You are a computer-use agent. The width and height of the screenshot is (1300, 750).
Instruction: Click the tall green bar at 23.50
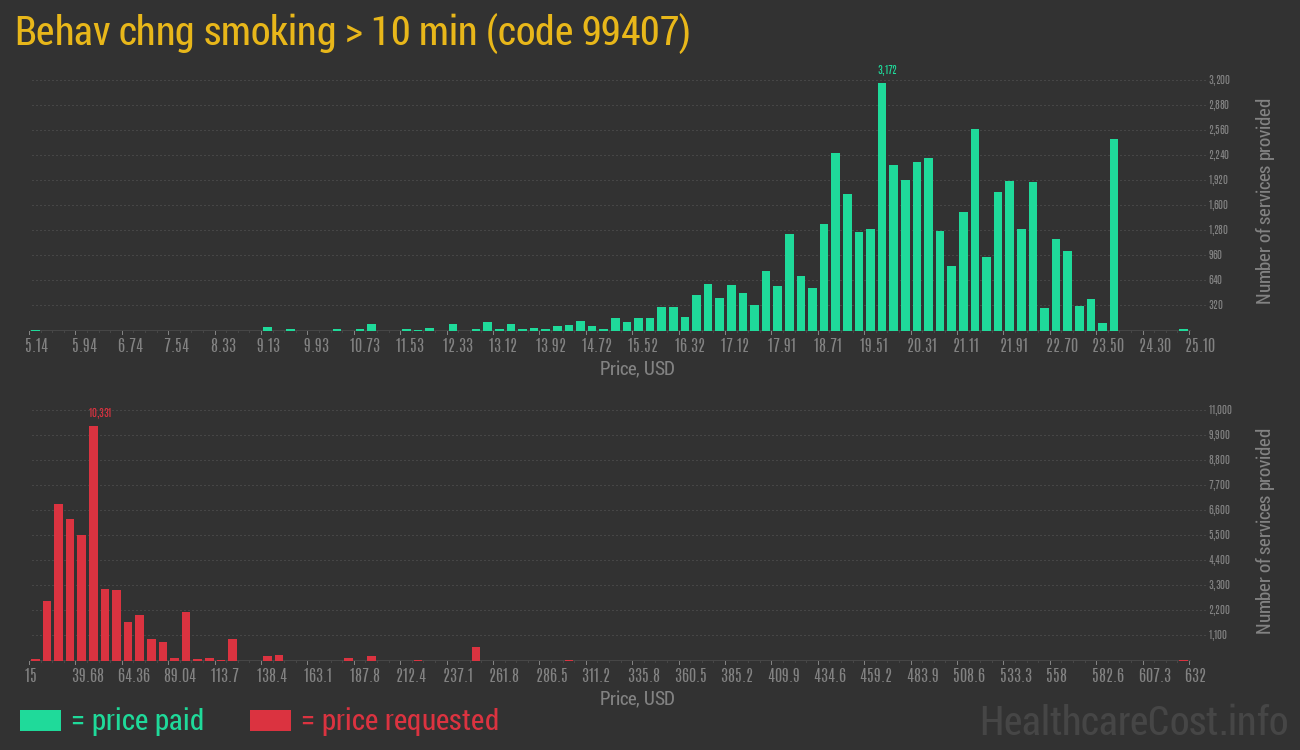pyautogui.click(x=1114, y=234)
